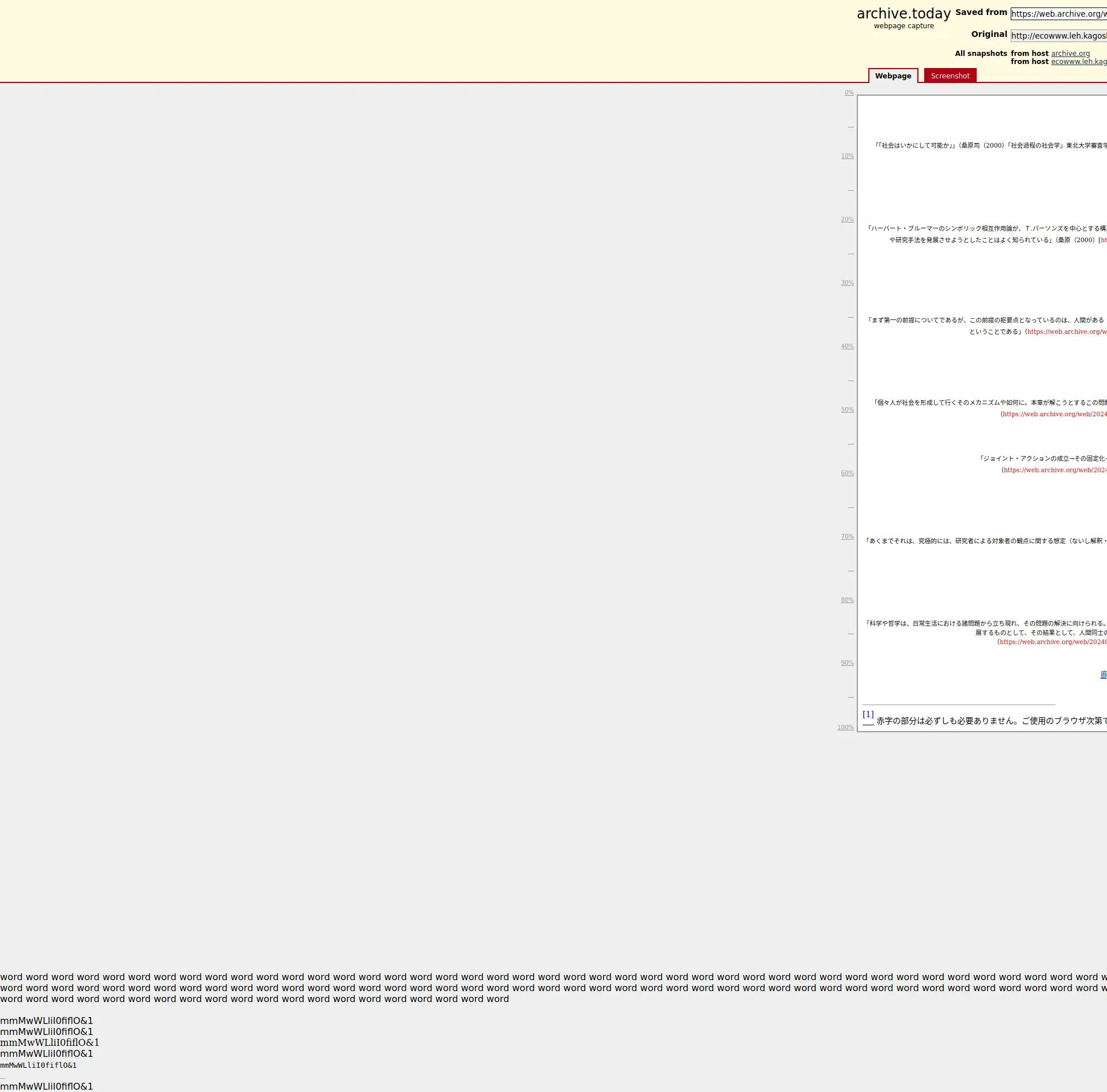Viewport: 1107px width, 1092px height.
Task: Click the Saved from URL field
Action: click(x=1058, y=14)
